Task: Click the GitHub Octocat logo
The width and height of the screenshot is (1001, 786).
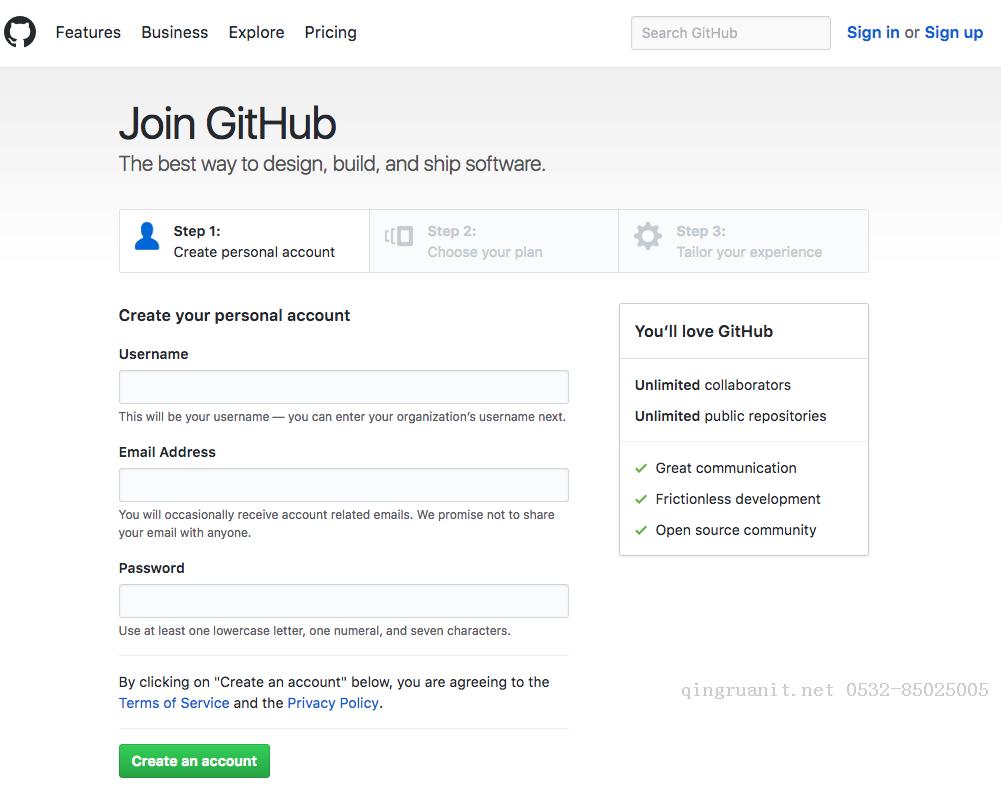Action: coord(20,32)
